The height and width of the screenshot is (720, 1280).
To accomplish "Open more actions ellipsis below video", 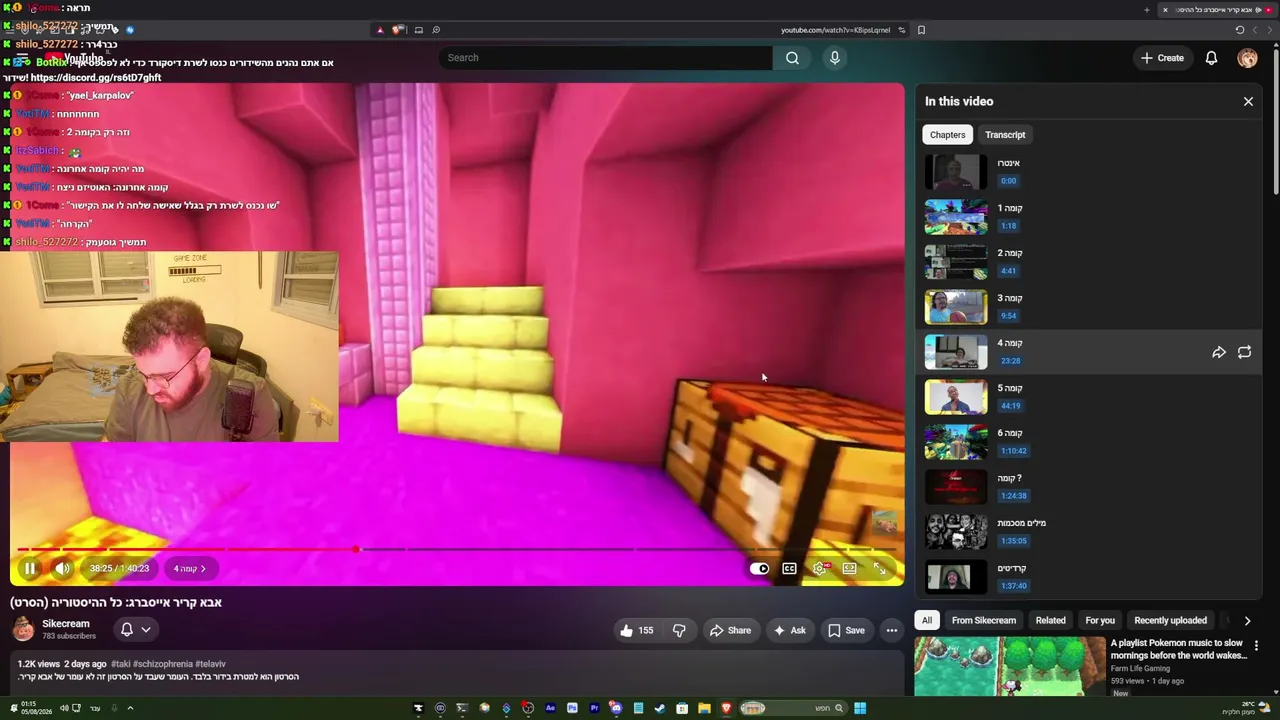I will click(x=892, y=630).
